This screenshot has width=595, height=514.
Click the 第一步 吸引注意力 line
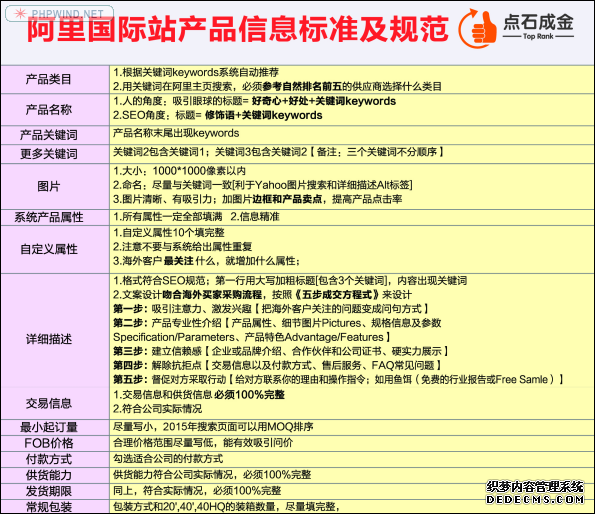(271, 309)
